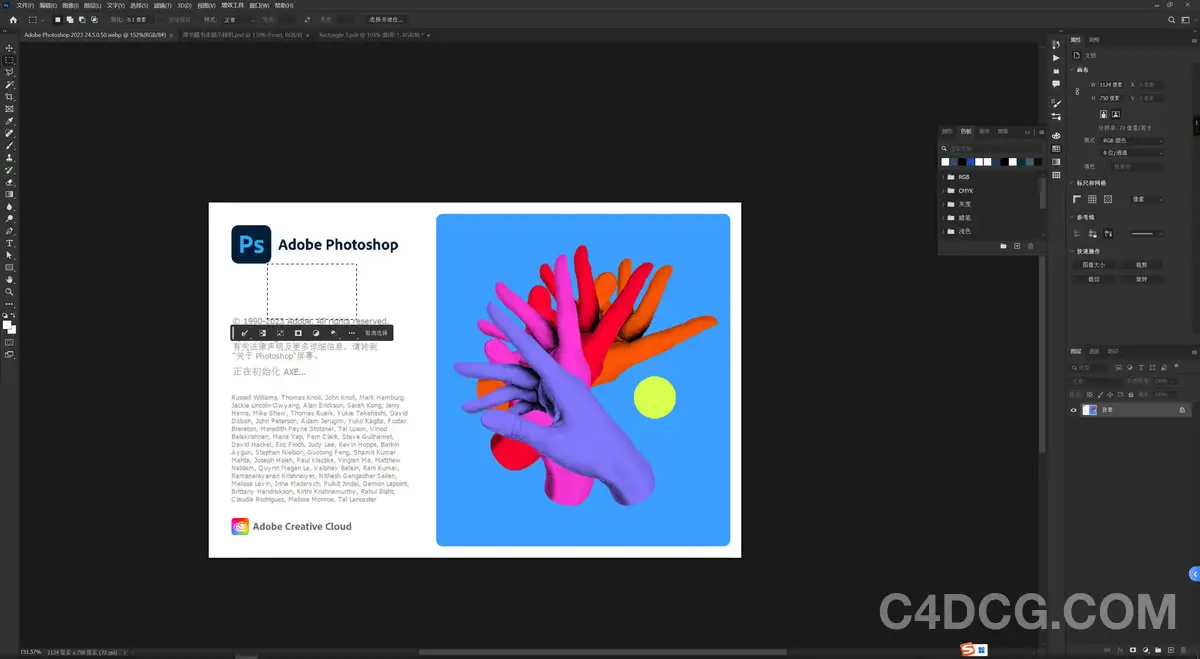Click Select Subject in the contextual taskbar
The height and width of the screenshot is (659, 1200).
(x=244, y=332)
